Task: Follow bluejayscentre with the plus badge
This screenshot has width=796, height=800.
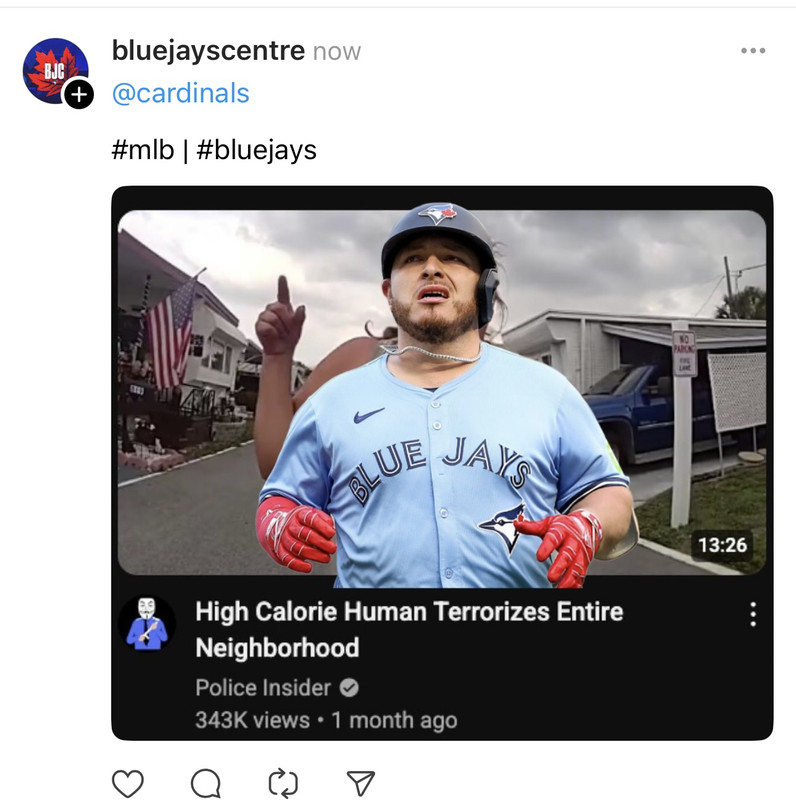Action: [x=79, y=94]
